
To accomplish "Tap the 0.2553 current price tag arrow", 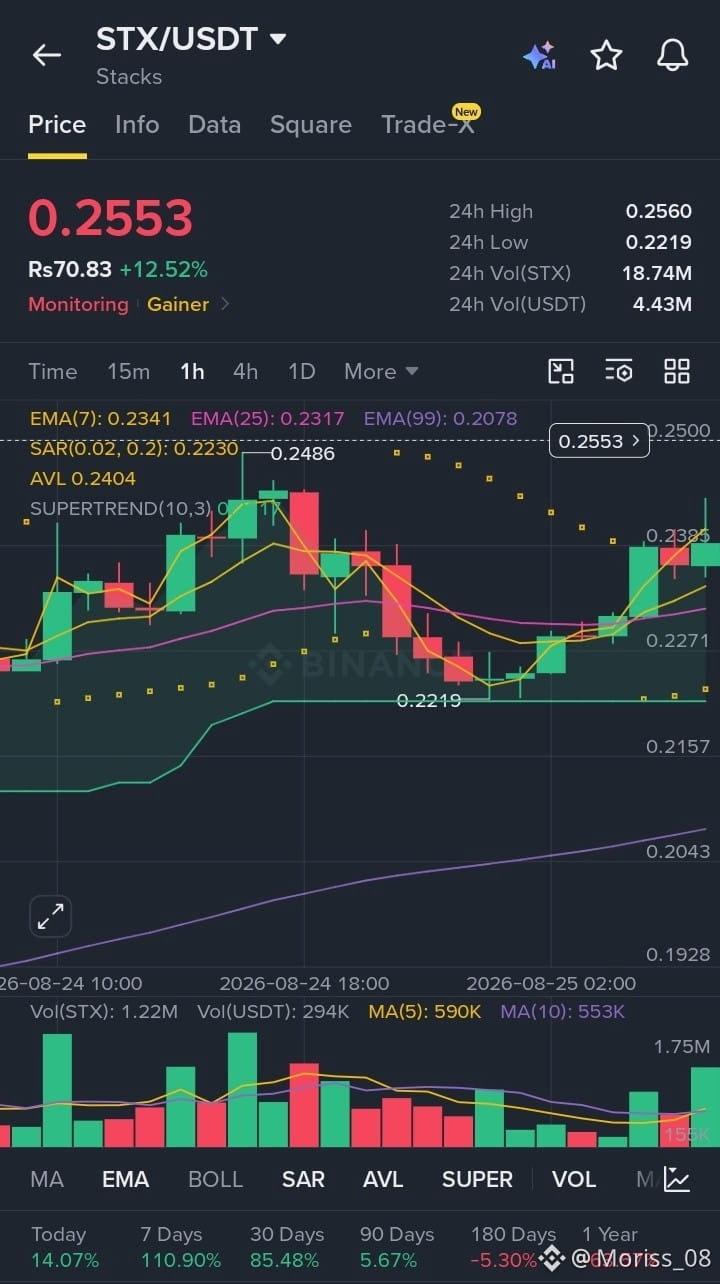I will 634,441.
